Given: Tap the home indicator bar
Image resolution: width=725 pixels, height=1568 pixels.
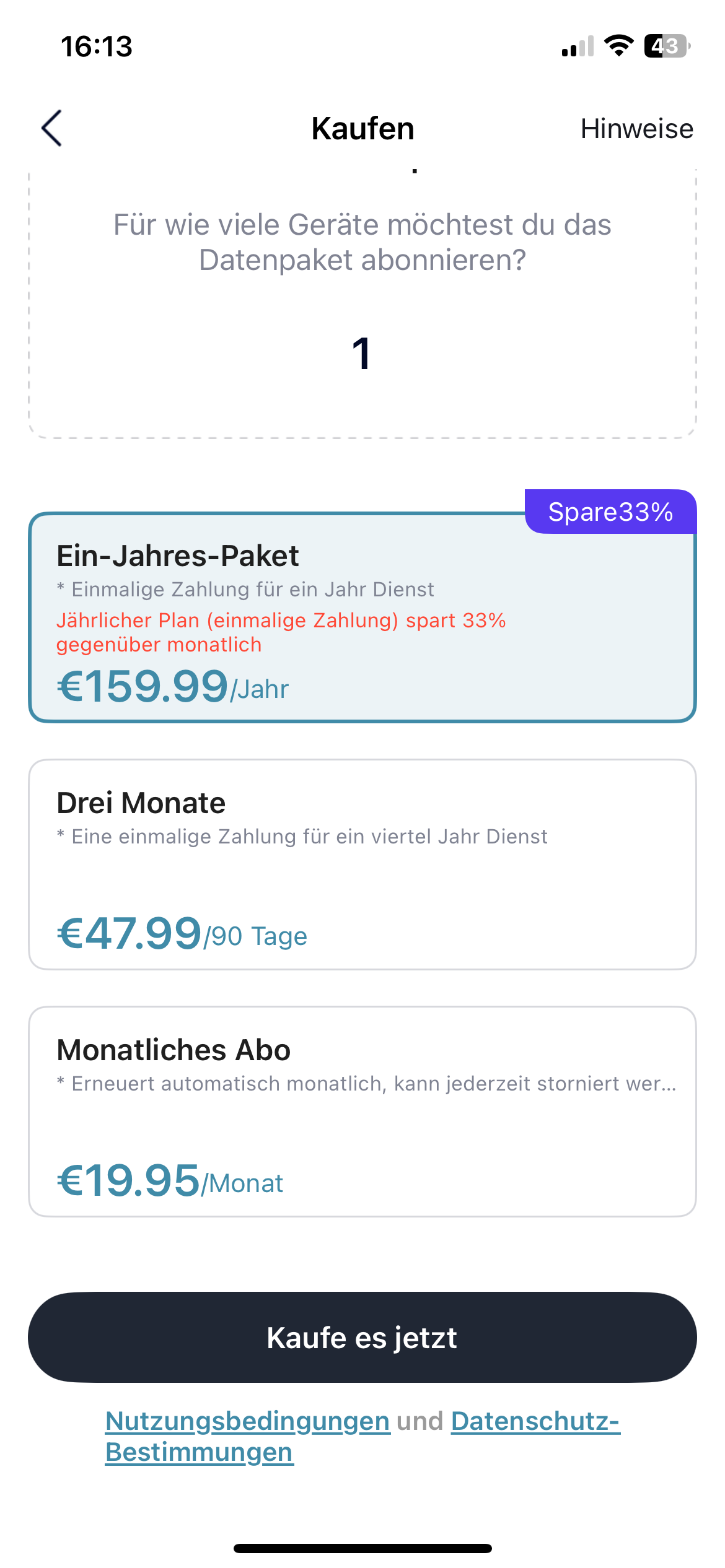Looking at the screenshot, I should [362, 1548].
